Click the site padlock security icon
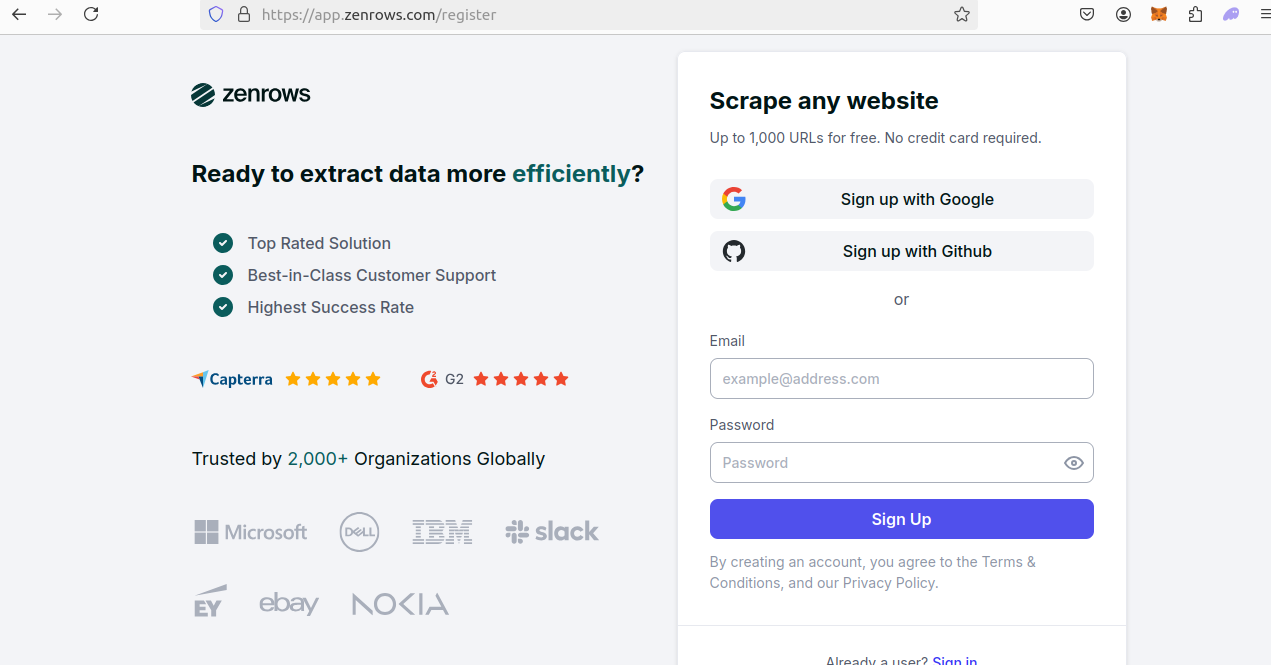Screen dimensions: 1271x665 [242, 14]
